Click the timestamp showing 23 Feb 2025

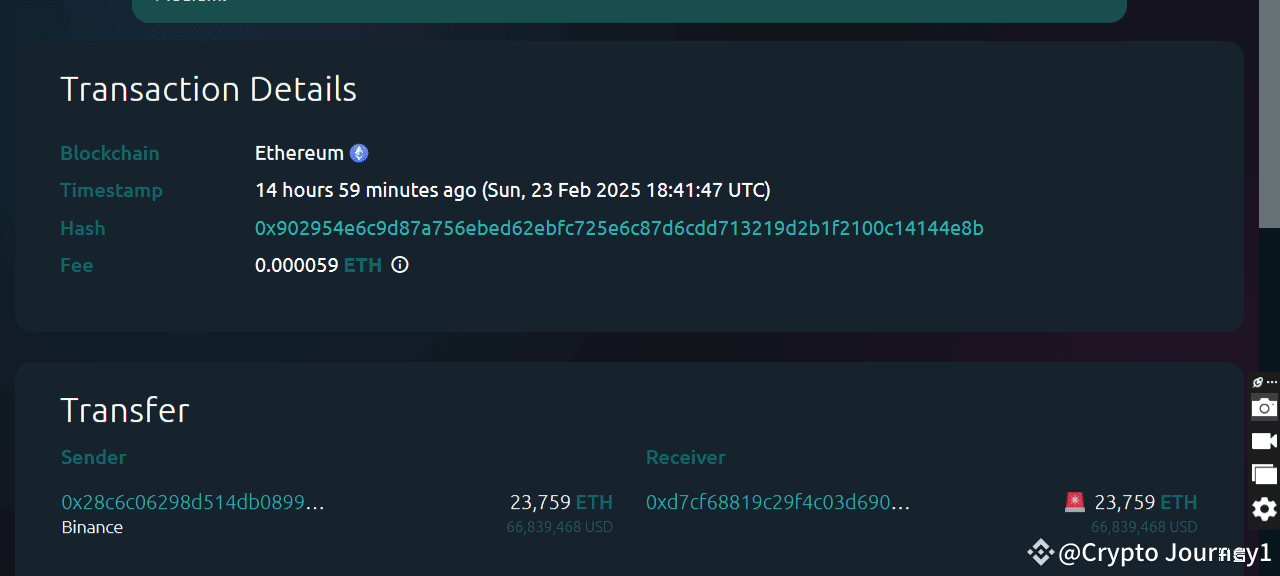point(512,190)
